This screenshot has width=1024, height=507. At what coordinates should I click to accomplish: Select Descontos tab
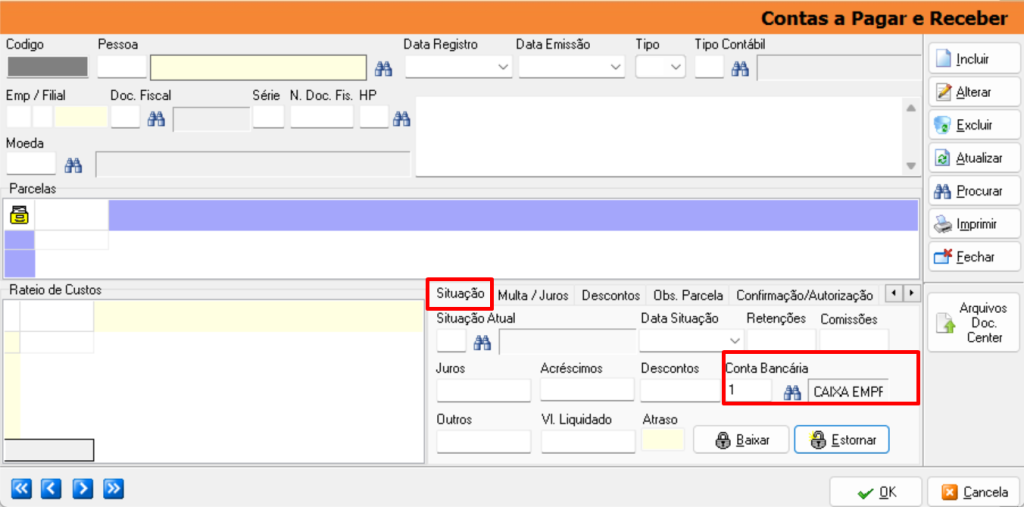tap(611, 295)
